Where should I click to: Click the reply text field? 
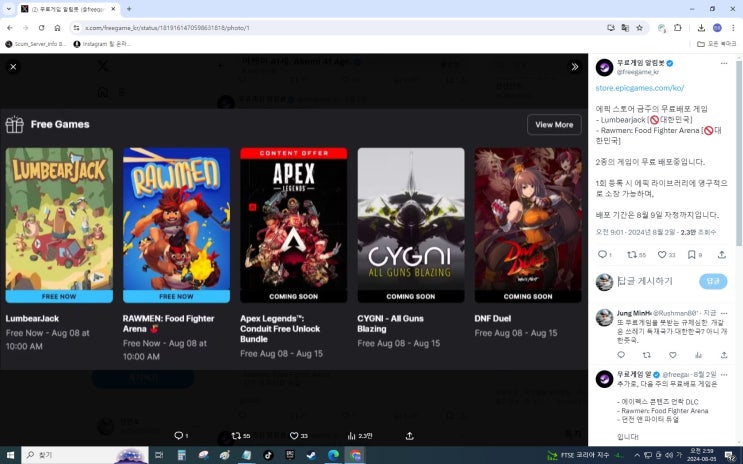(656, 281)
